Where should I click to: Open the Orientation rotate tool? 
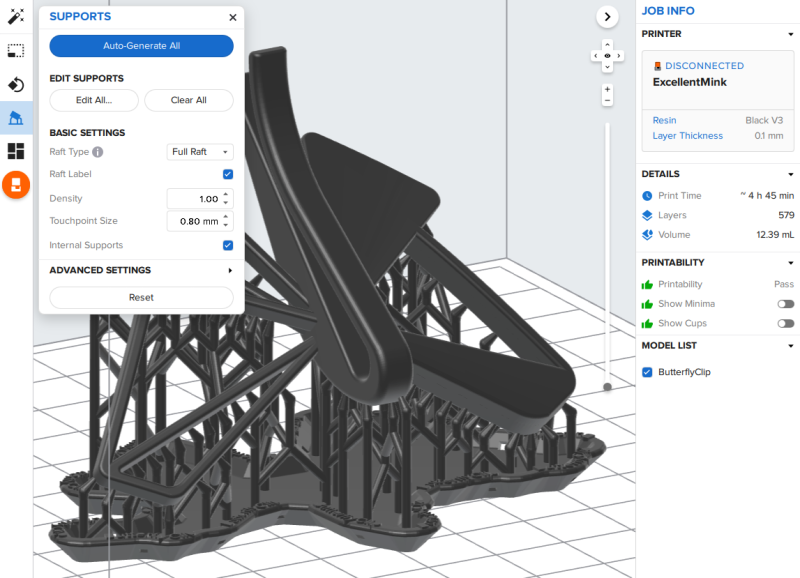16,84
